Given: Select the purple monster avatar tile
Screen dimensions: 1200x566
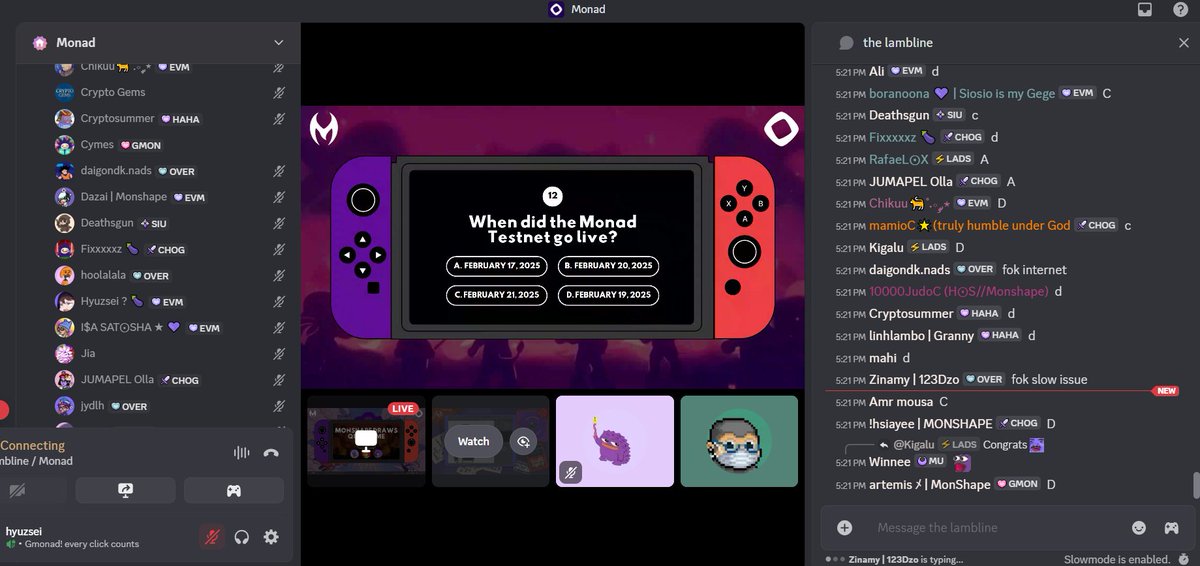Looking at the screenshot, I should 615,441.
